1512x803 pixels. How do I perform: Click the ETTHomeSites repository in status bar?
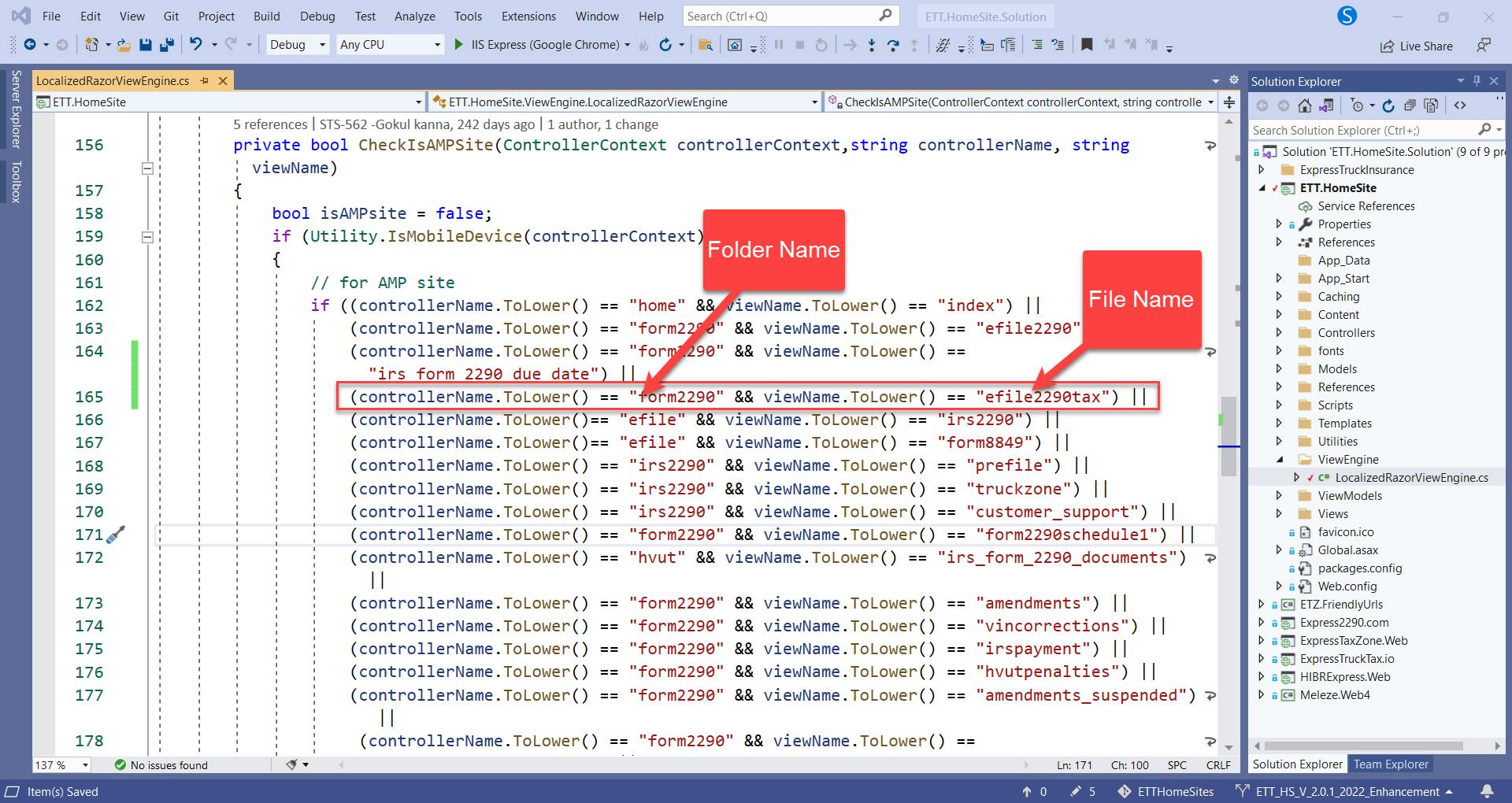tap(1166, 791)
